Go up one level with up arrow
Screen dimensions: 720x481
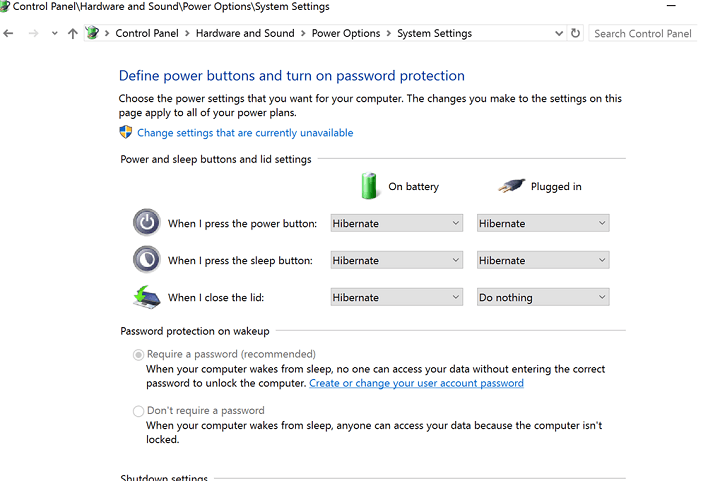pos(73,34)
